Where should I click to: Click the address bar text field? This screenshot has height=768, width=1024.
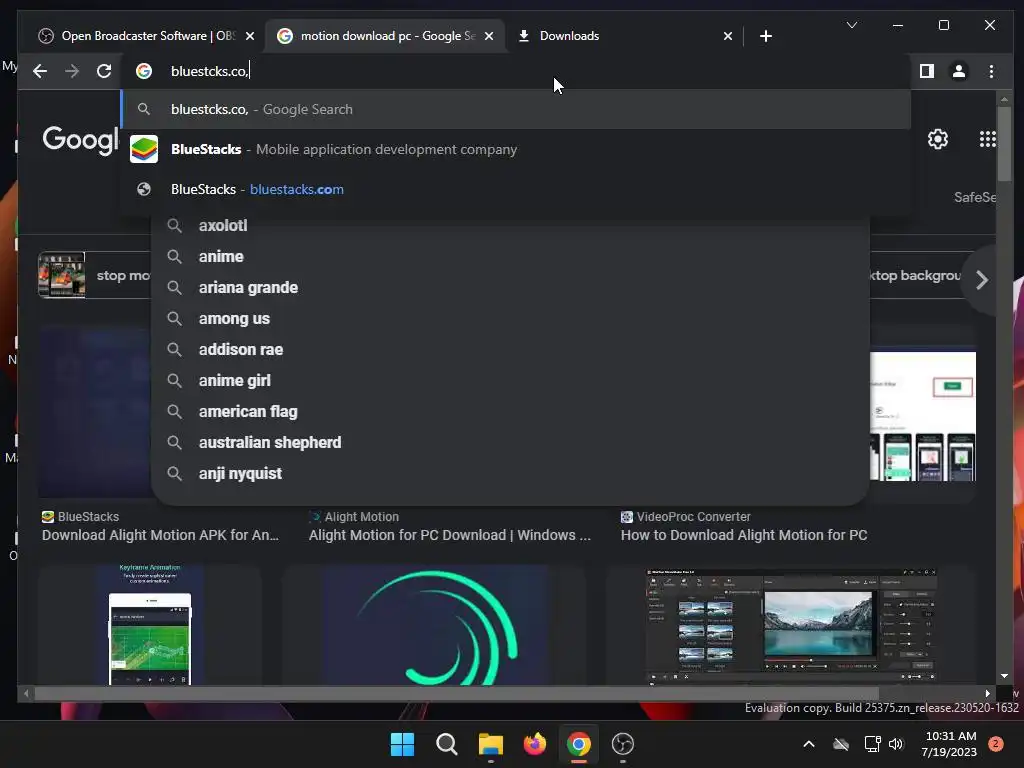click(516, 71)
